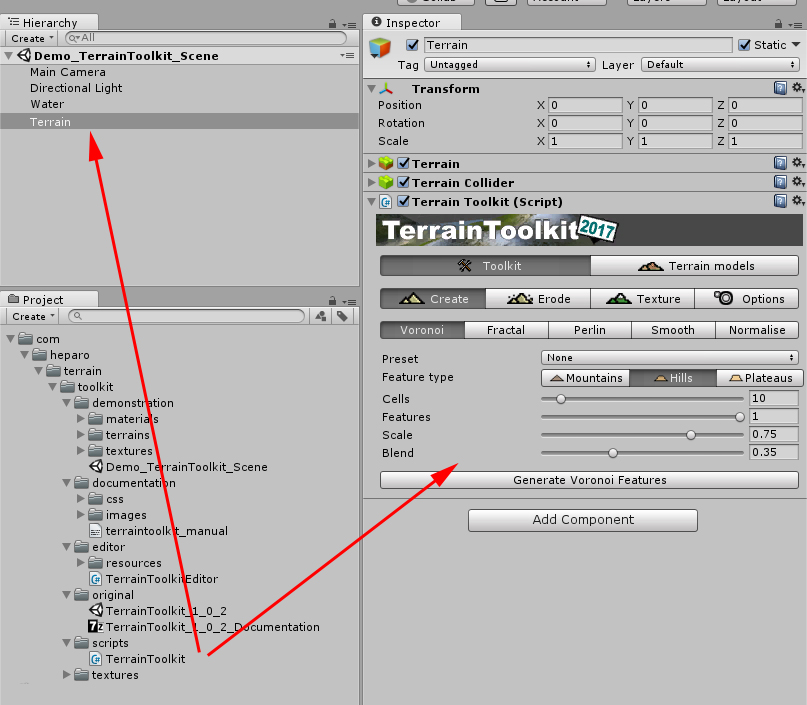Select the Fractal generator tab
This screenshot has width=807, height=705.
click(x=506, y=330)
